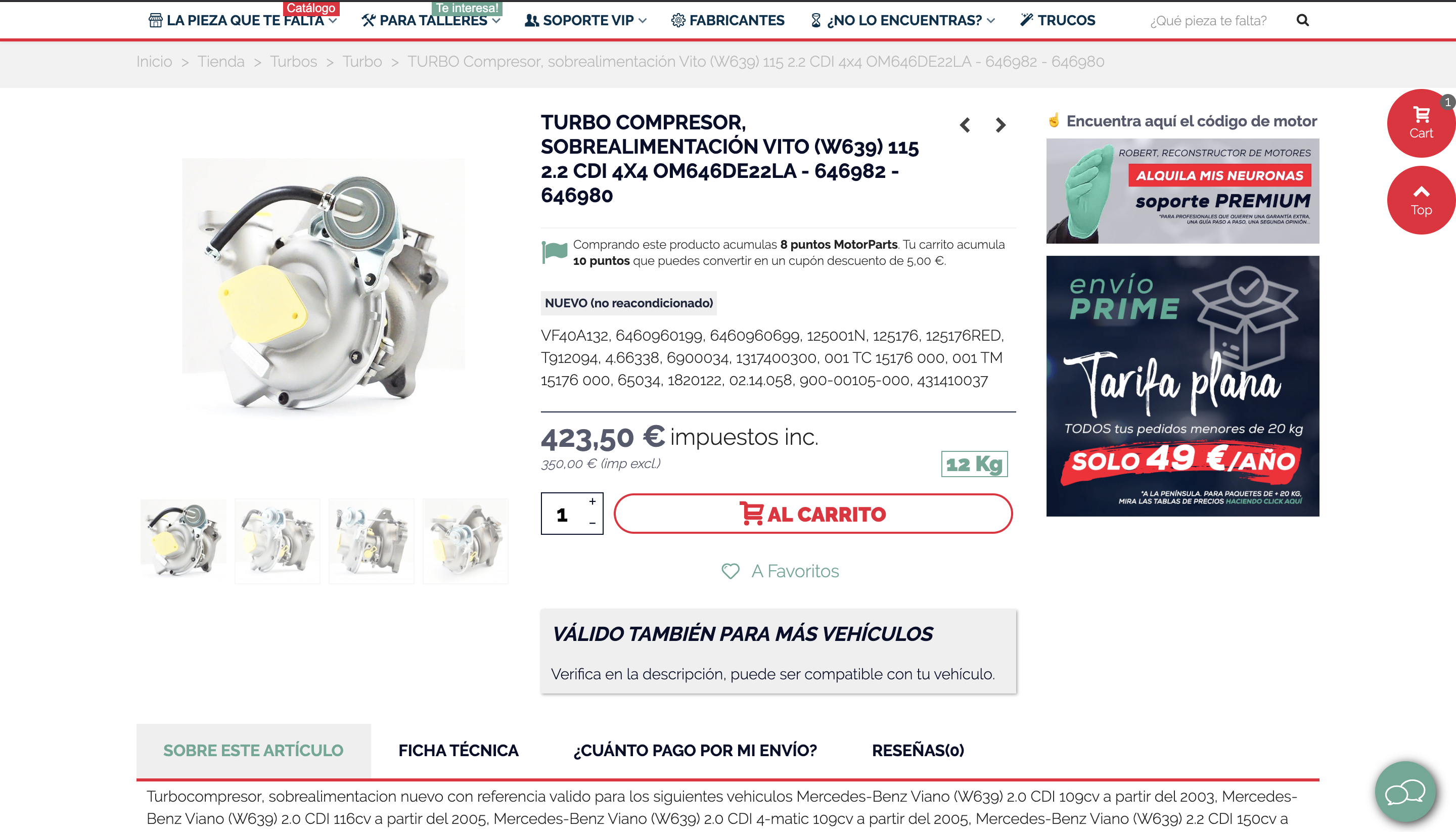Open the green chat bubble
The height and width of the screenshot is (832, 1456).
tap(1405, 792)
